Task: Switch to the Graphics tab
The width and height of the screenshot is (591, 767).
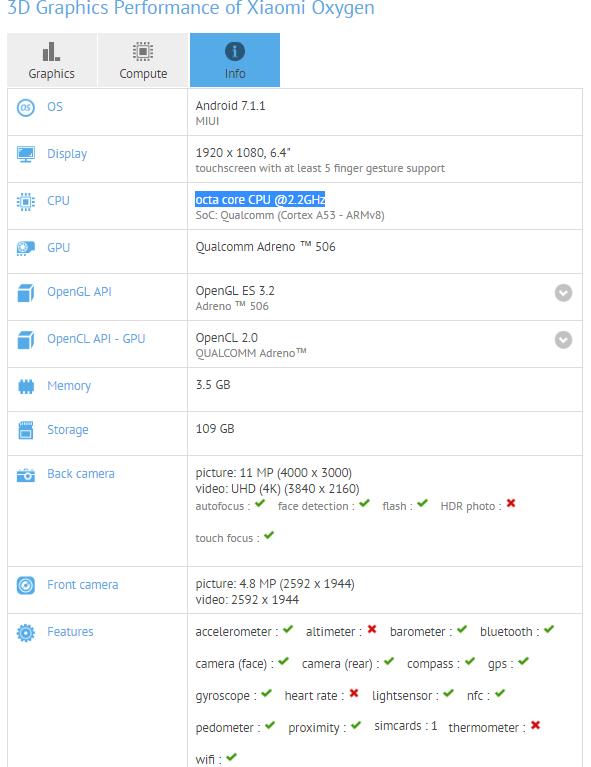Action: 52,60
